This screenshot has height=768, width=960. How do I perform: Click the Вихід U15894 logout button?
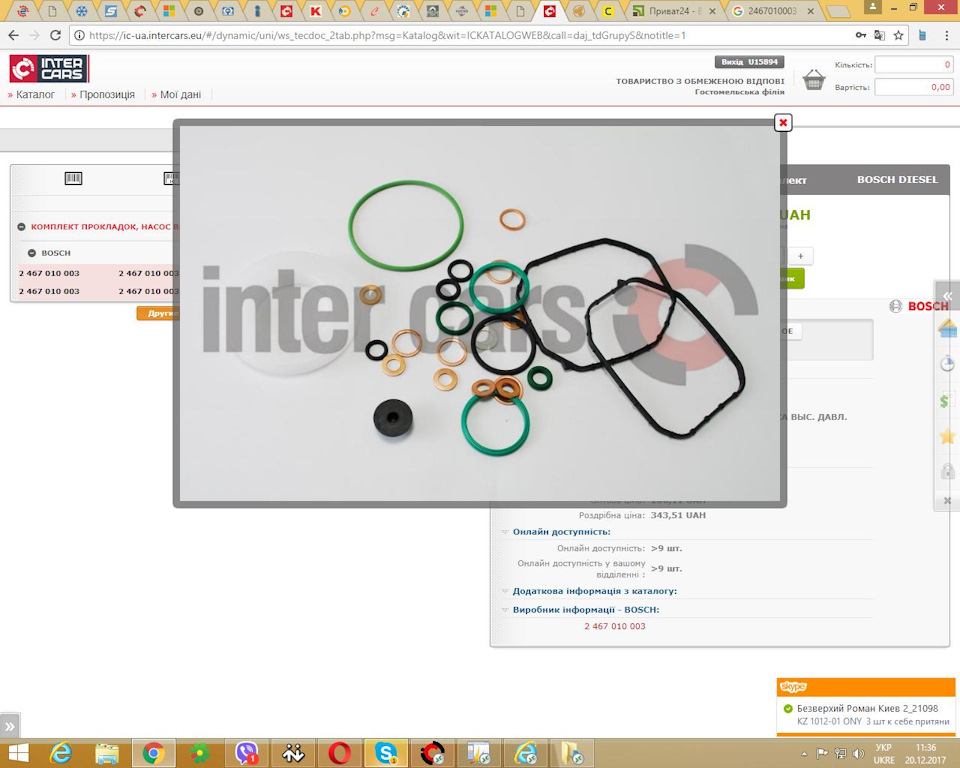(x=749, y=62)
